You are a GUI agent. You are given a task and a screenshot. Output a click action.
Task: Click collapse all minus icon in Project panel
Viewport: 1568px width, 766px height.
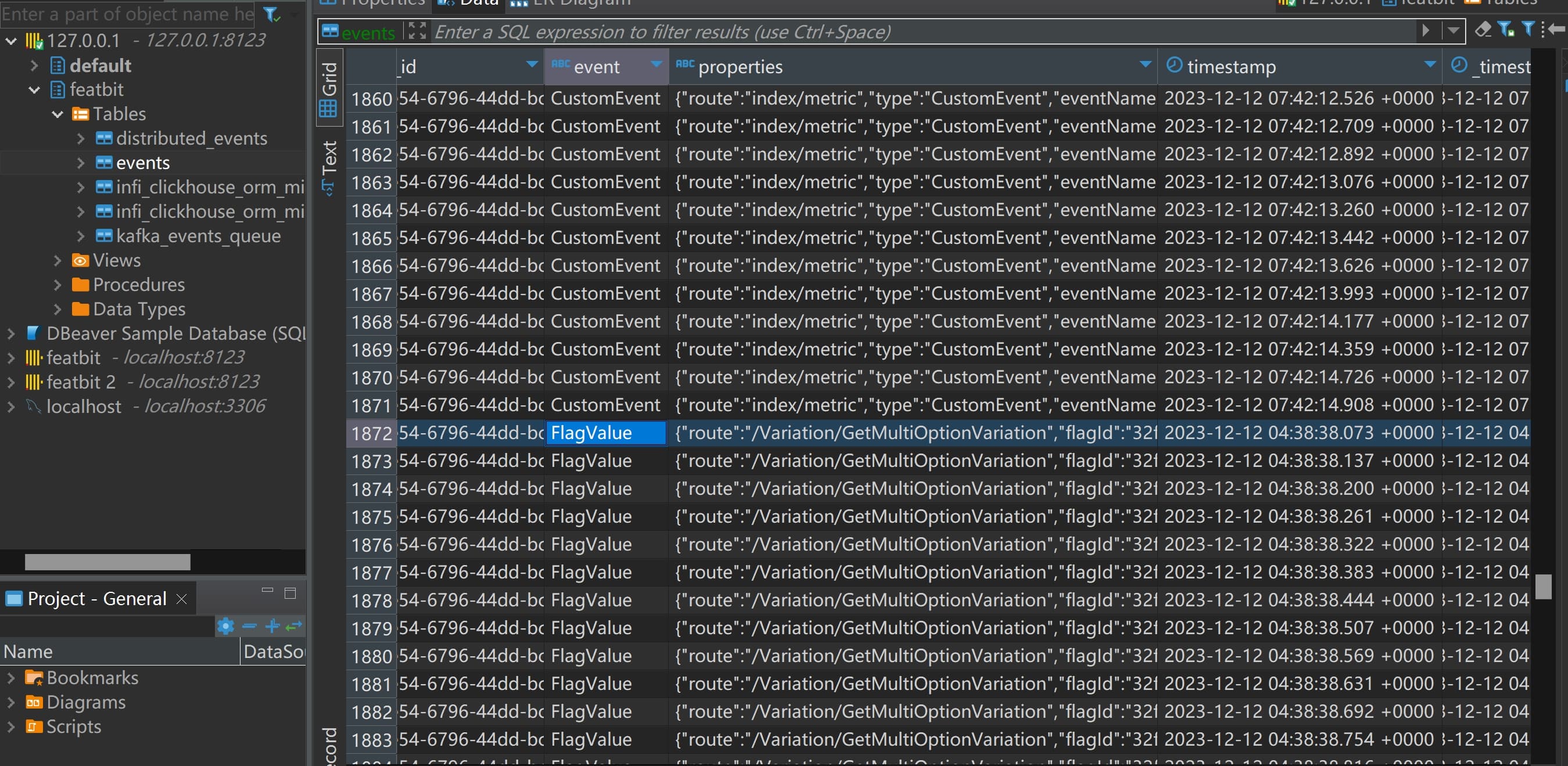click(249, 625)
